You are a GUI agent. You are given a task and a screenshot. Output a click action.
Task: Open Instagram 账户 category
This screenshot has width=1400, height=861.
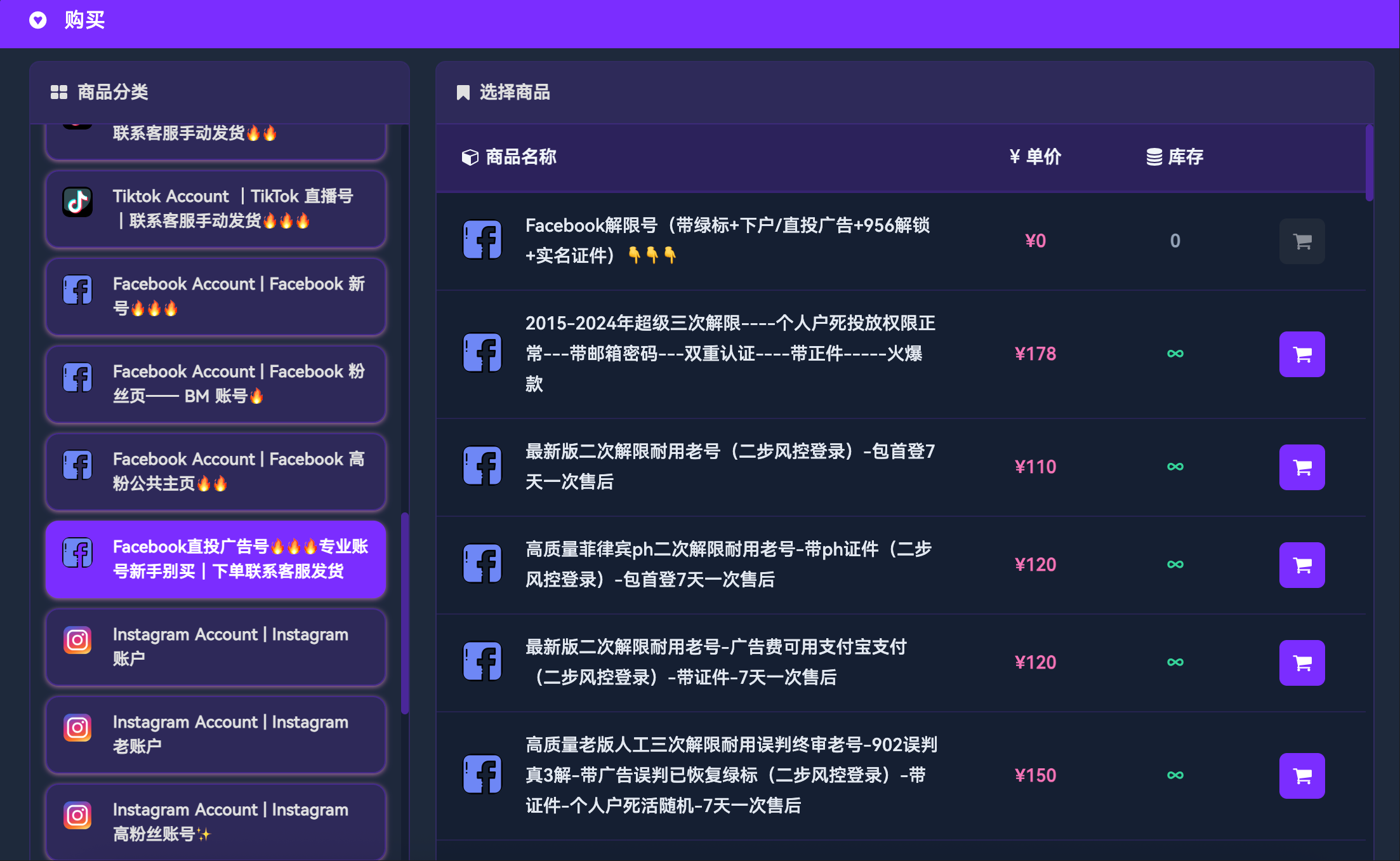click(216, 646)
